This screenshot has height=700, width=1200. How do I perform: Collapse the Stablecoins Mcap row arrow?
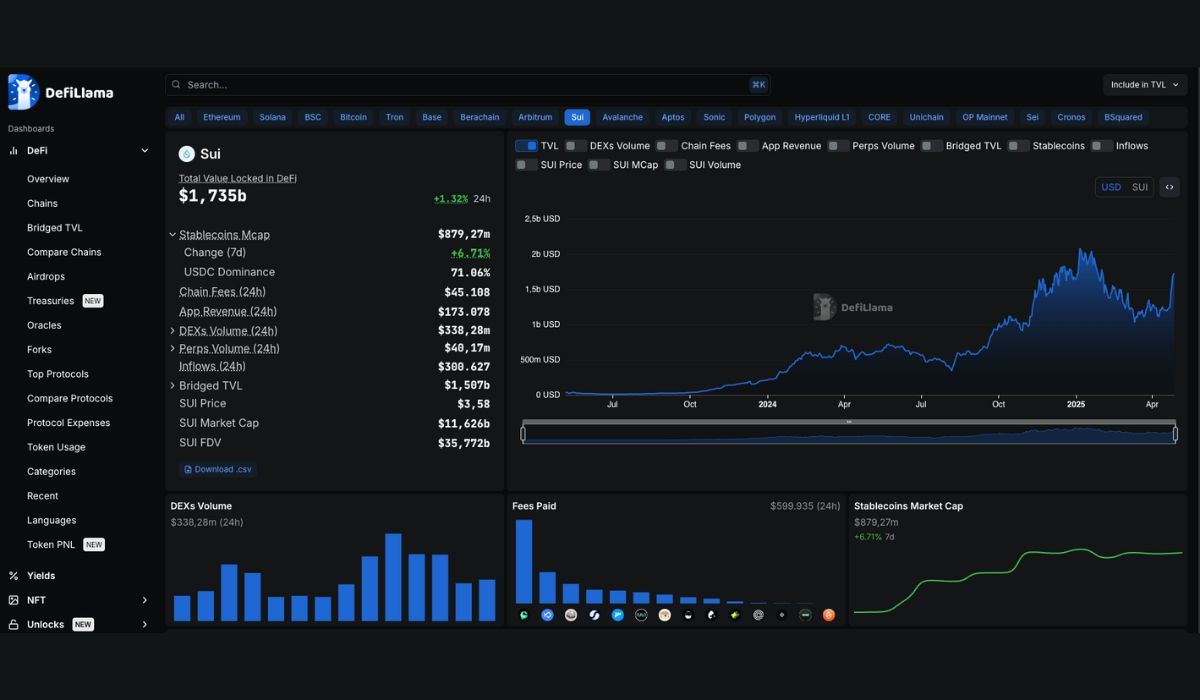click(x=172, y=235)
